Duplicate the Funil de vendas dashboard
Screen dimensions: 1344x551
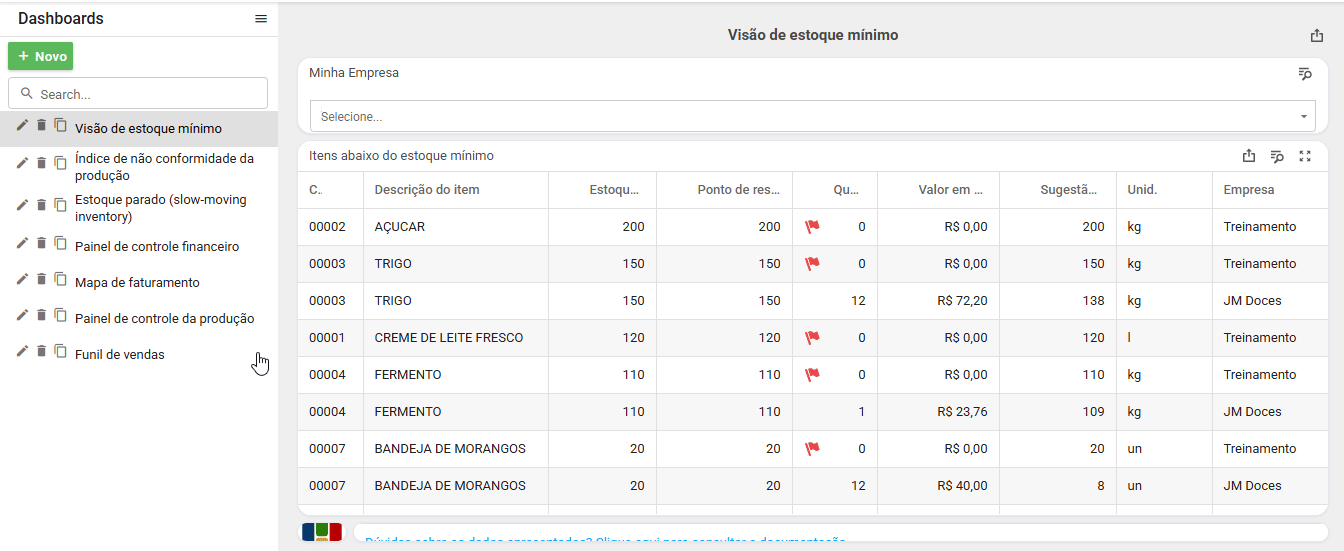point(60,351)
